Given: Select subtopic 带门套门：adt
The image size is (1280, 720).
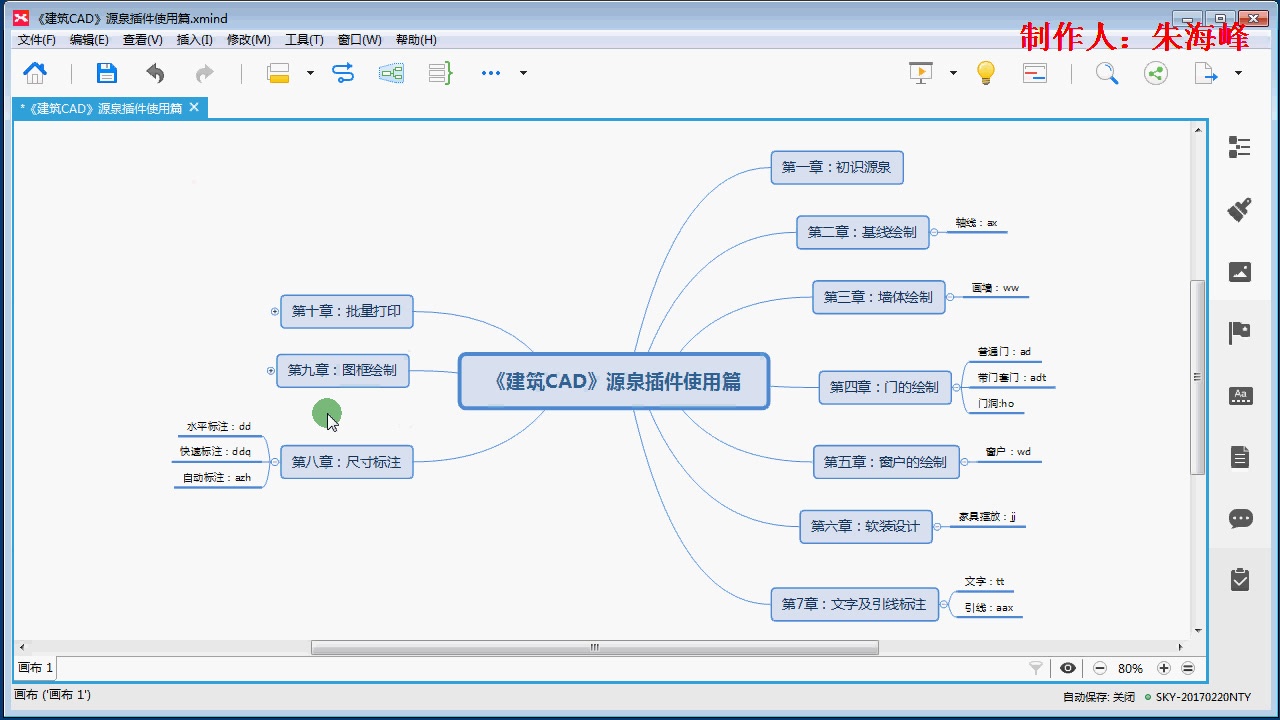Looking at the screenshot, I should tap(1011, 378).
